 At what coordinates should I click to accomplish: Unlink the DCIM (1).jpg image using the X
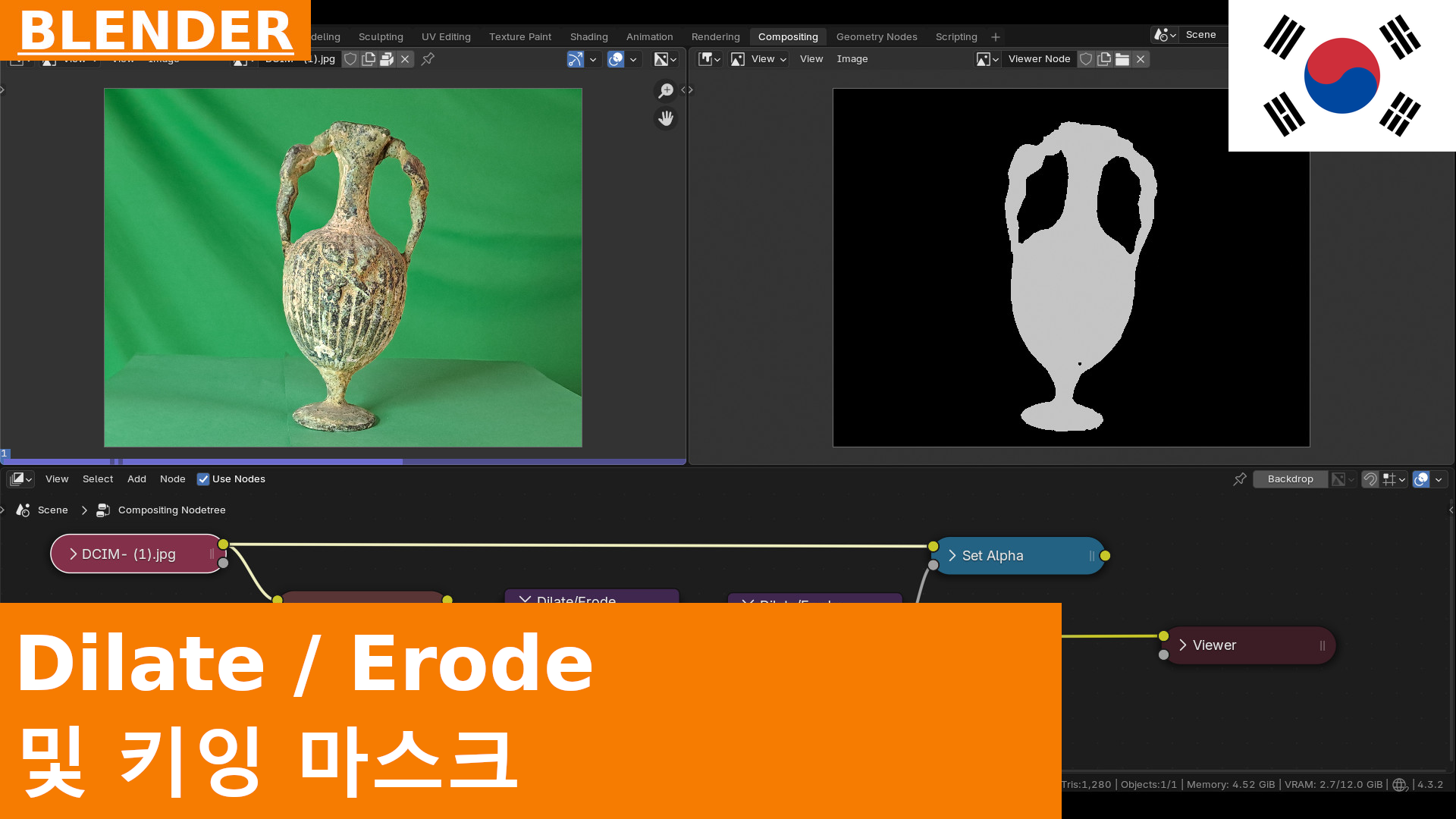tap(405, 59)
